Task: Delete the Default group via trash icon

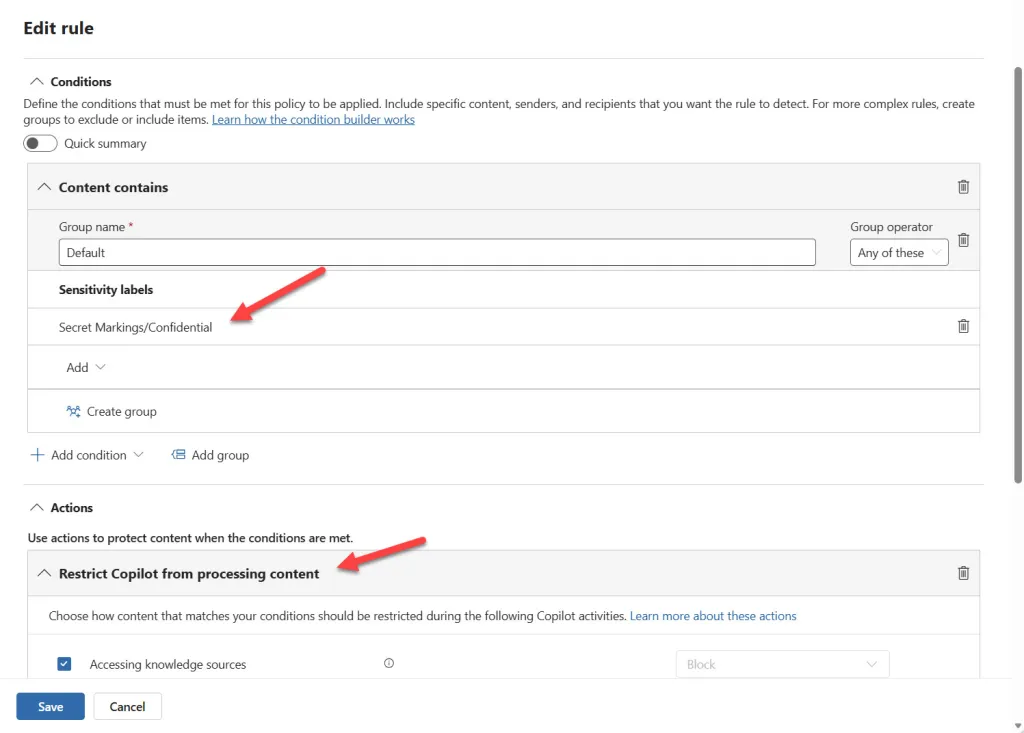Action: click(963, 240)
